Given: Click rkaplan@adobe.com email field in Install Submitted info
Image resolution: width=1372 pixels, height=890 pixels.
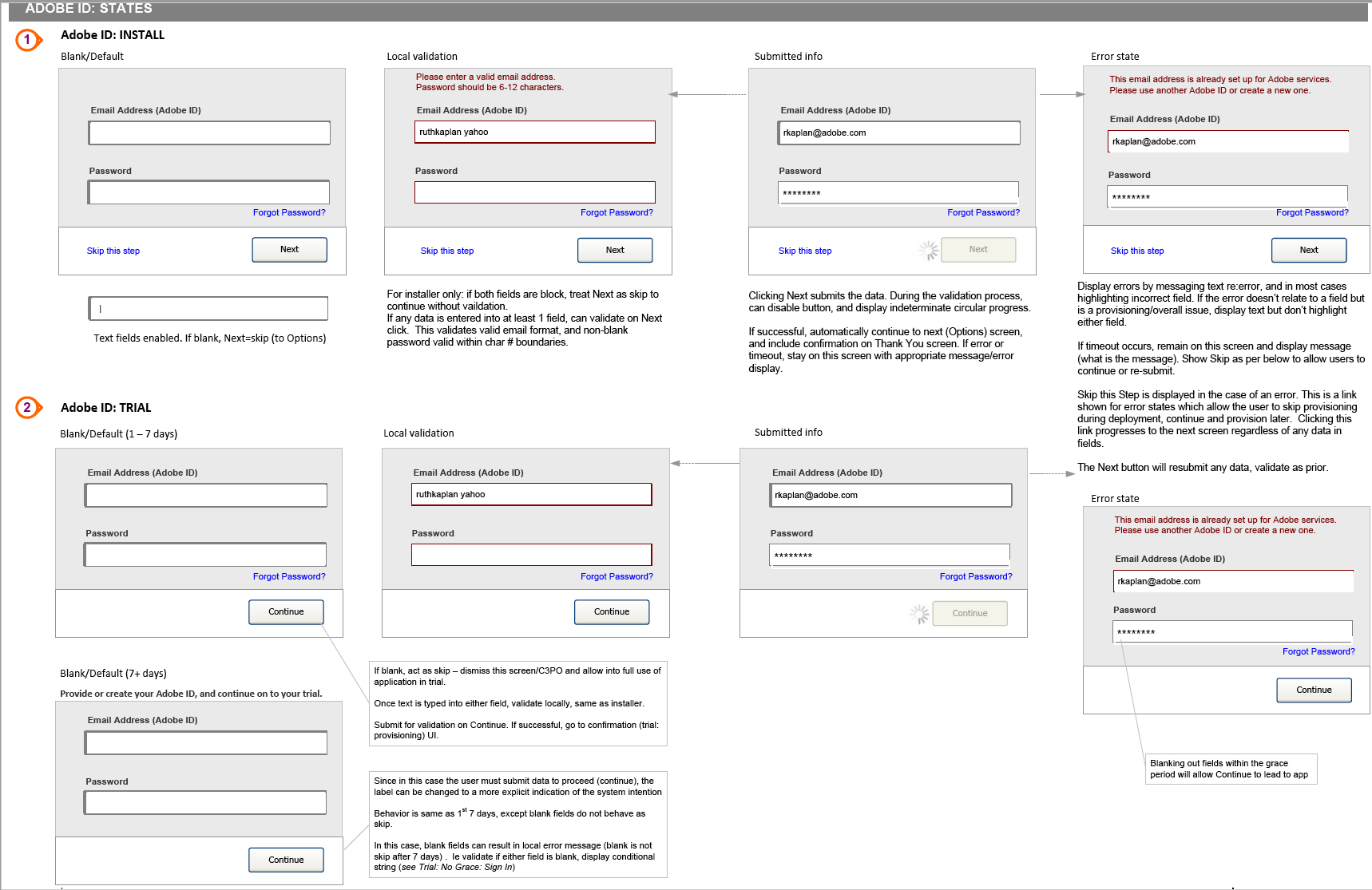Looking at the screenshot, I should tap(899, 133).
